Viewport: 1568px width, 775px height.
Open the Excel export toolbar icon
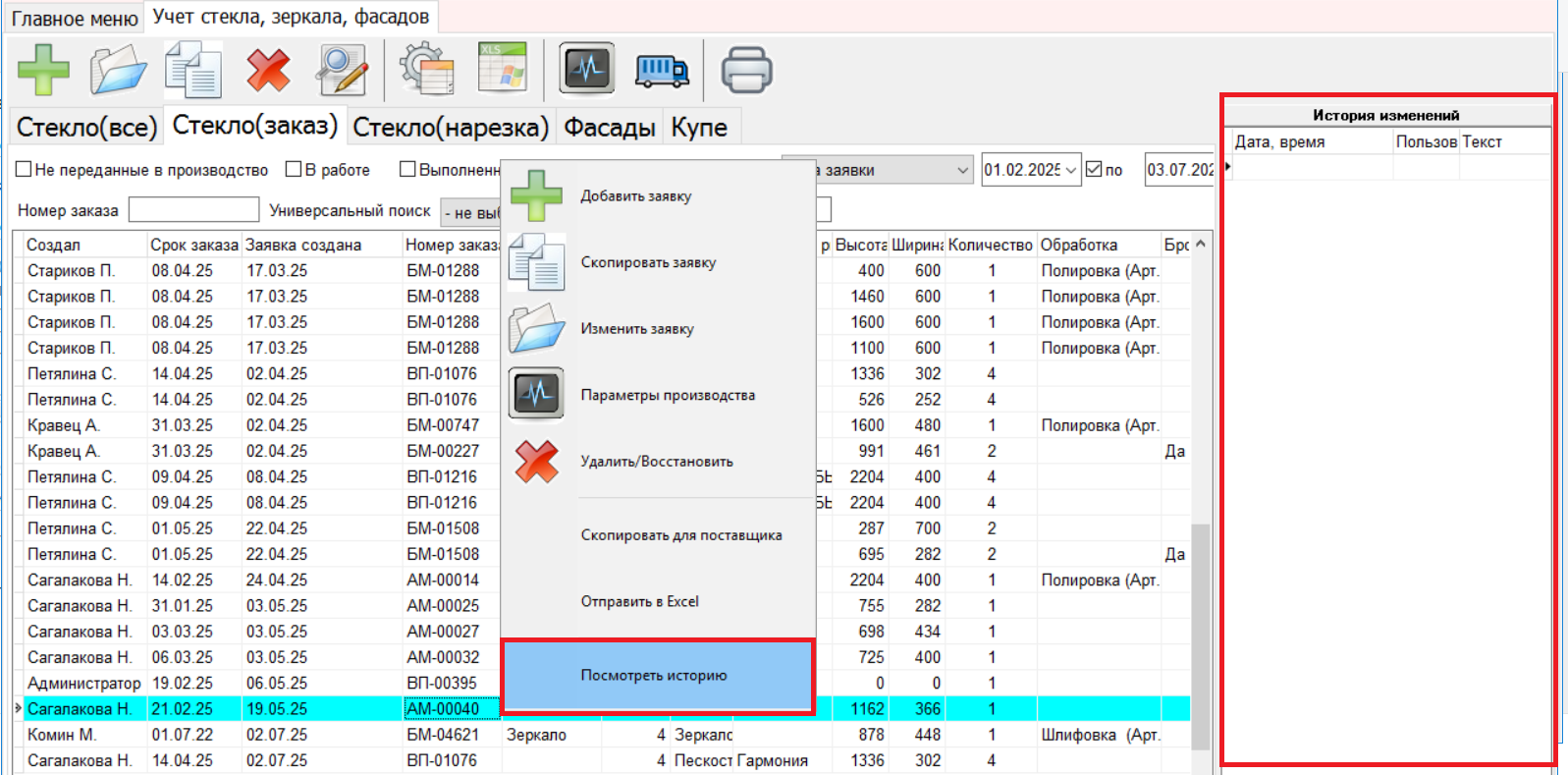[502, 68]
